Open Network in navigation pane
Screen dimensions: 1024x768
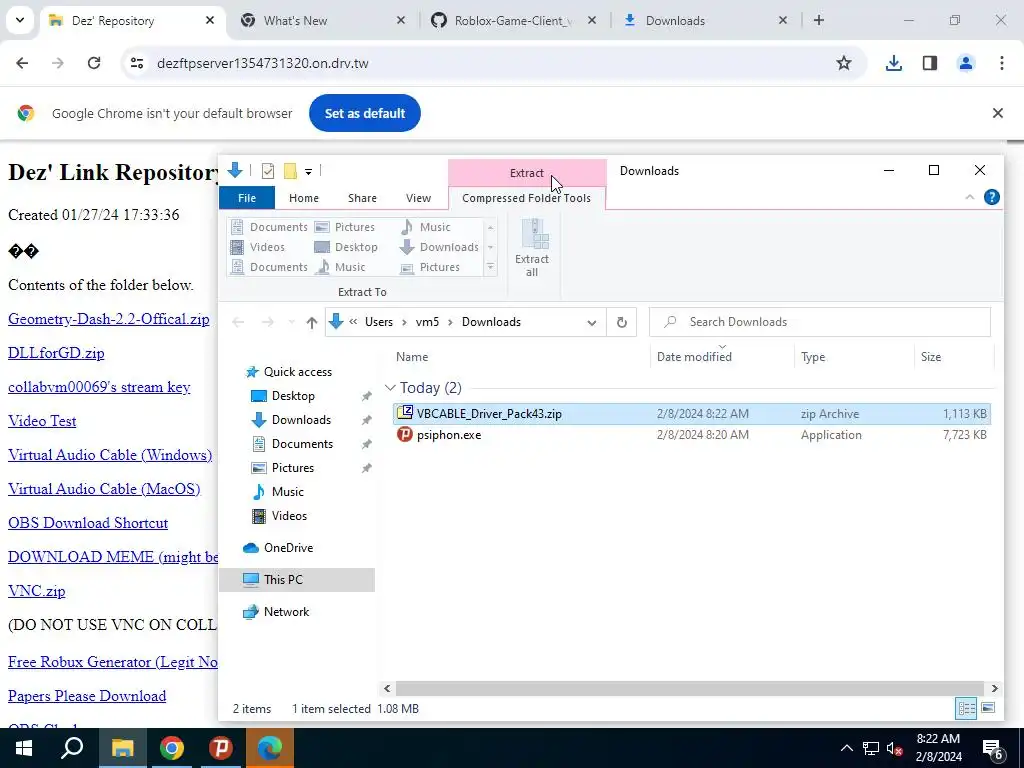[286, 612]
